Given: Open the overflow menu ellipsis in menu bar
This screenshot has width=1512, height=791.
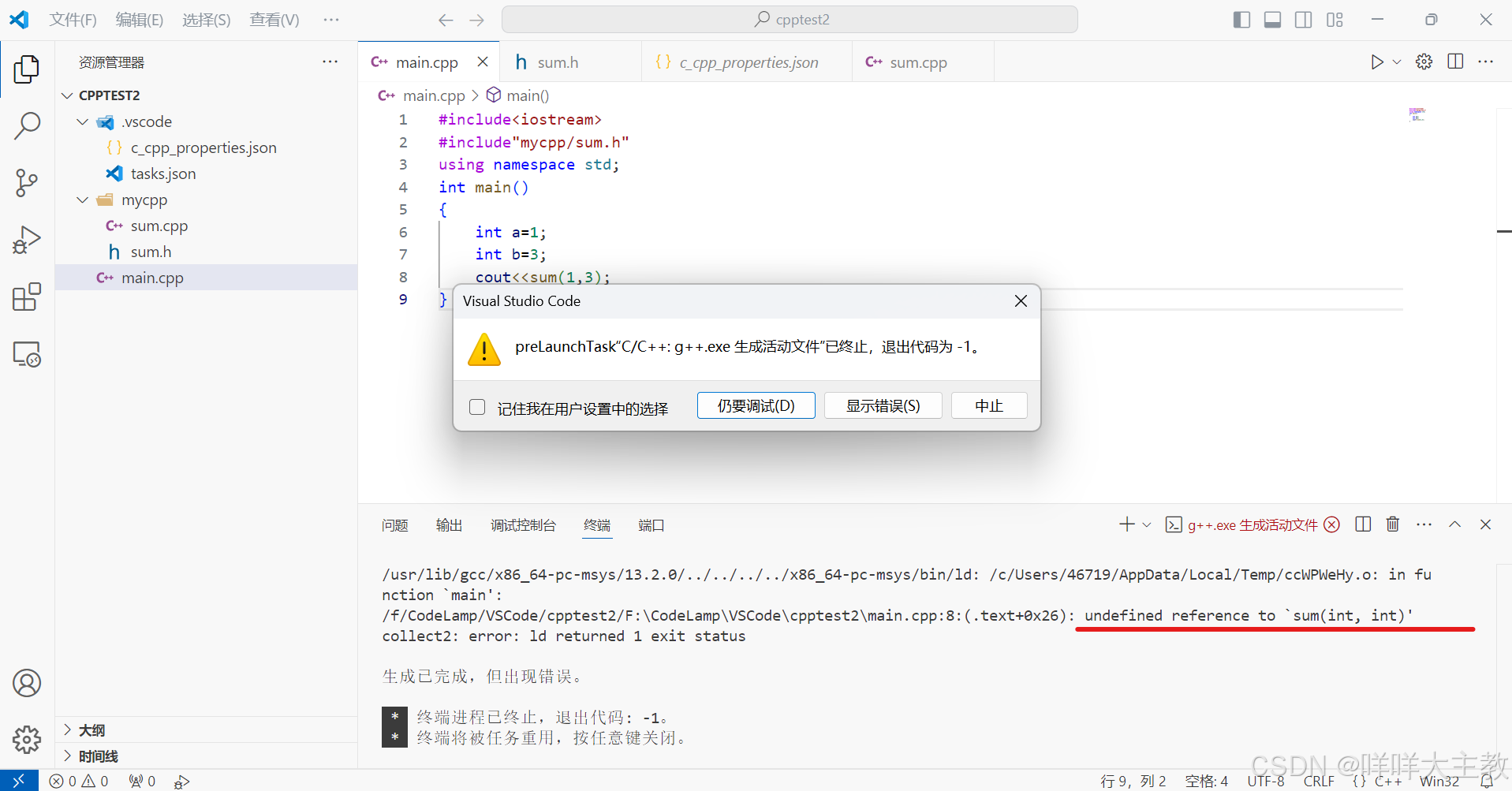Looking at the screenshot, I should (331, 20).
